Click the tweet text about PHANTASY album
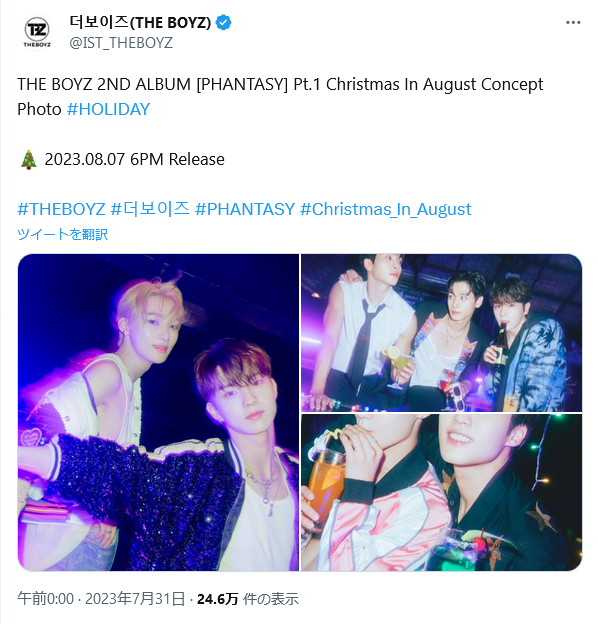The width and height of the screenshot is (598, 624). point(280,97)
